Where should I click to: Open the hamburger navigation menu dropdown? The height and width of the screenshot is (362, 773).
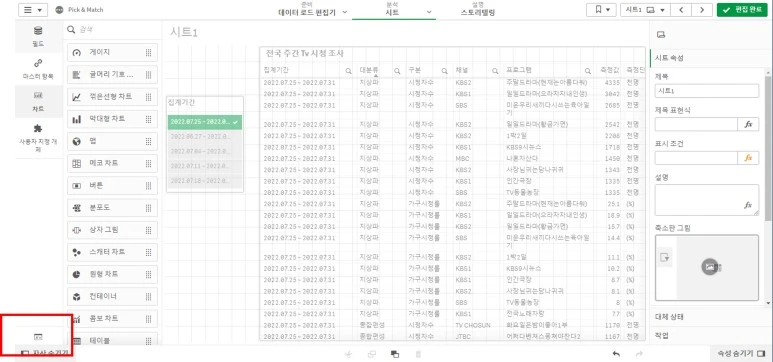pyautogui.click(x=33, y=10)
